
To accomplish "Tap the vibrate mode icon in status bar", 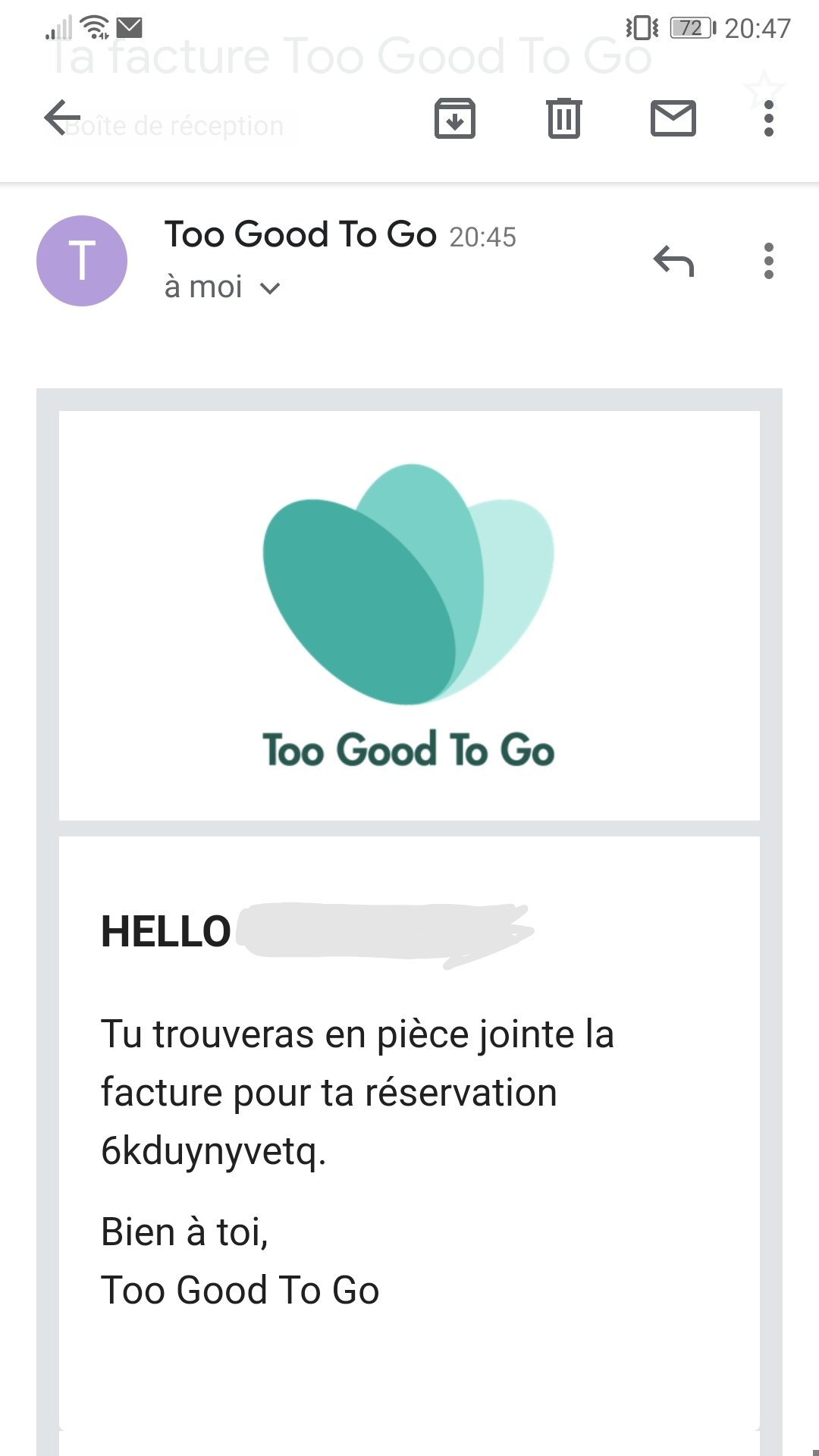I will [642, 28].
